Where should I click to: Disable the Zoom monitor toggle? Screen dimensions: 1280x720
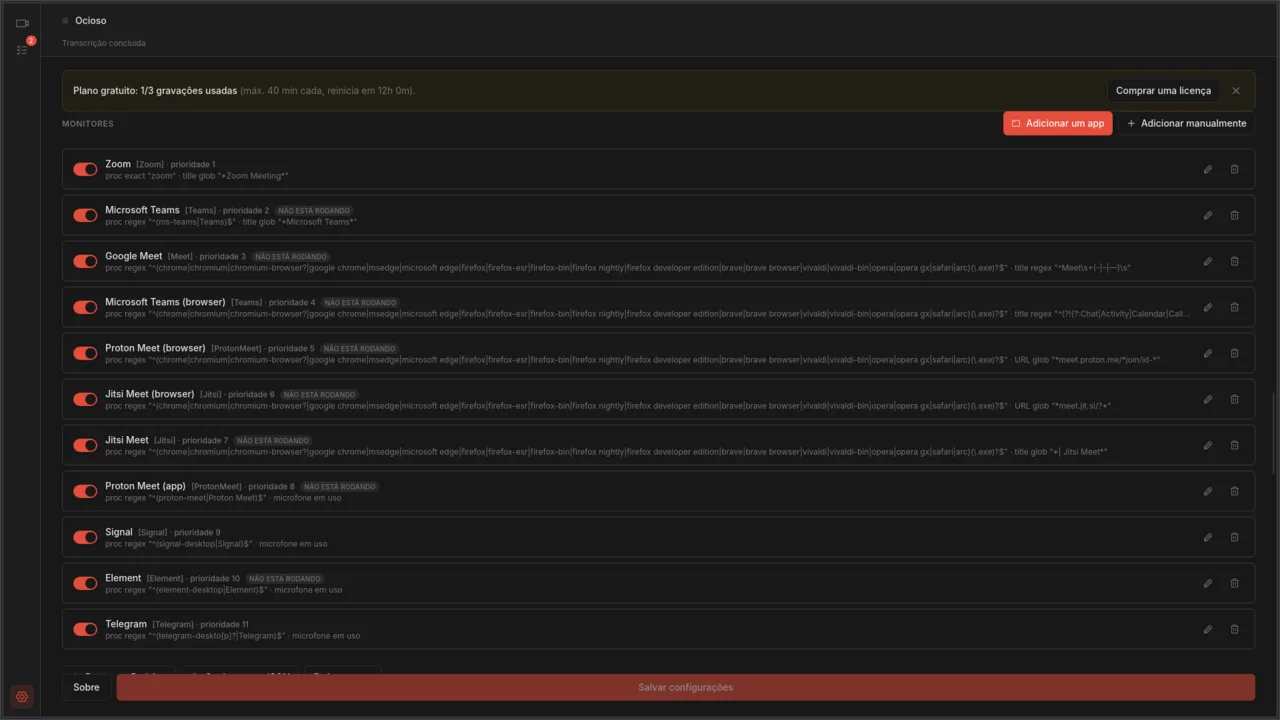(85, 169)
